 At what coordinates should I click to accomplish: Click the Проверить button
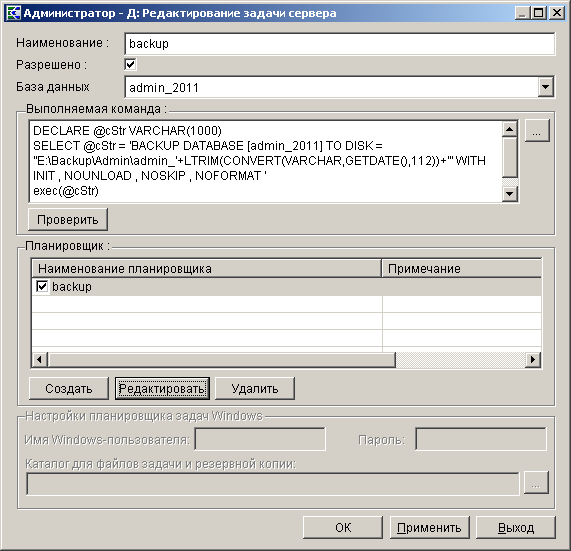(x=68, y=220)
